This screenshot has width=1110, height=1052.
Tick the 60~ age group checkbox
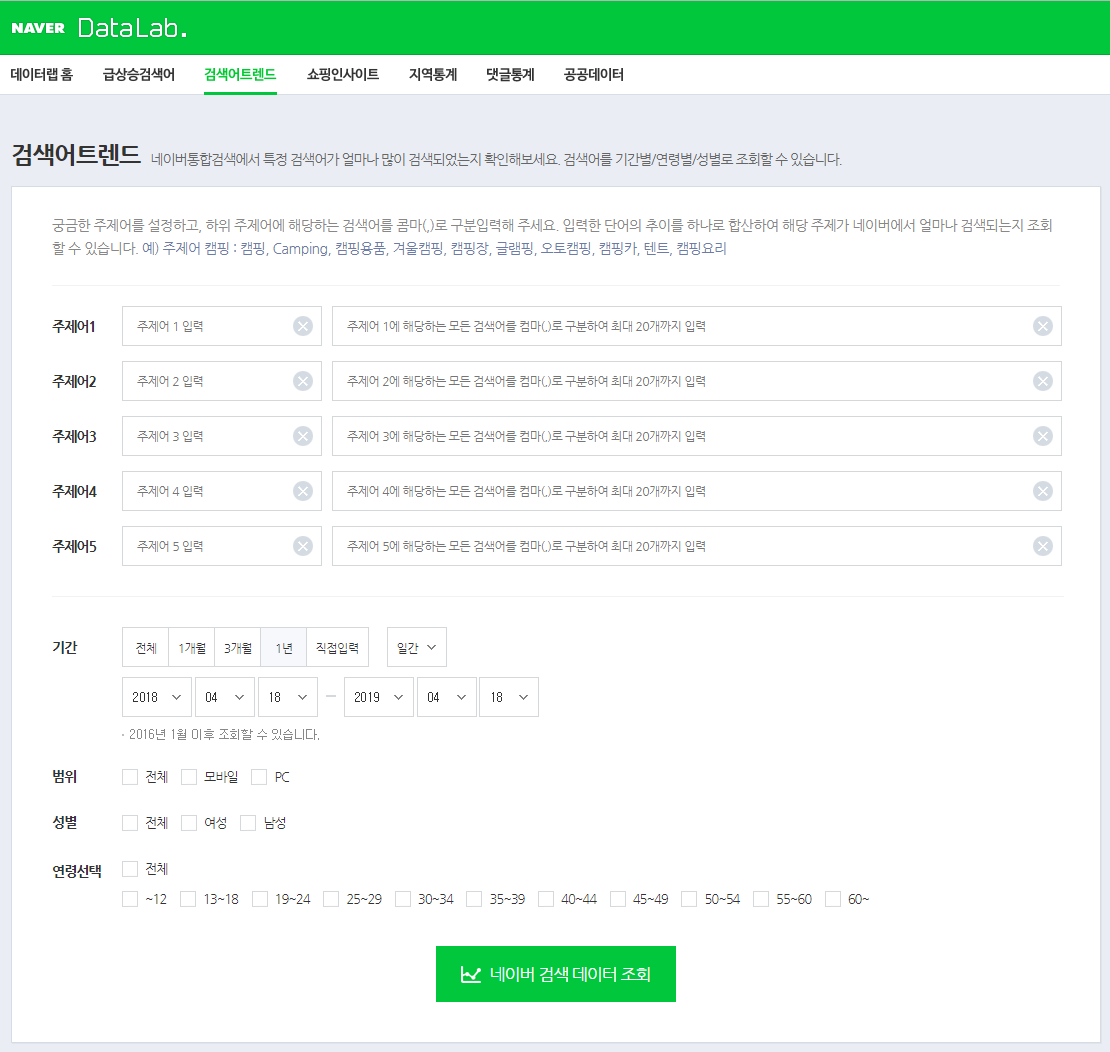[x=833, y=899]
